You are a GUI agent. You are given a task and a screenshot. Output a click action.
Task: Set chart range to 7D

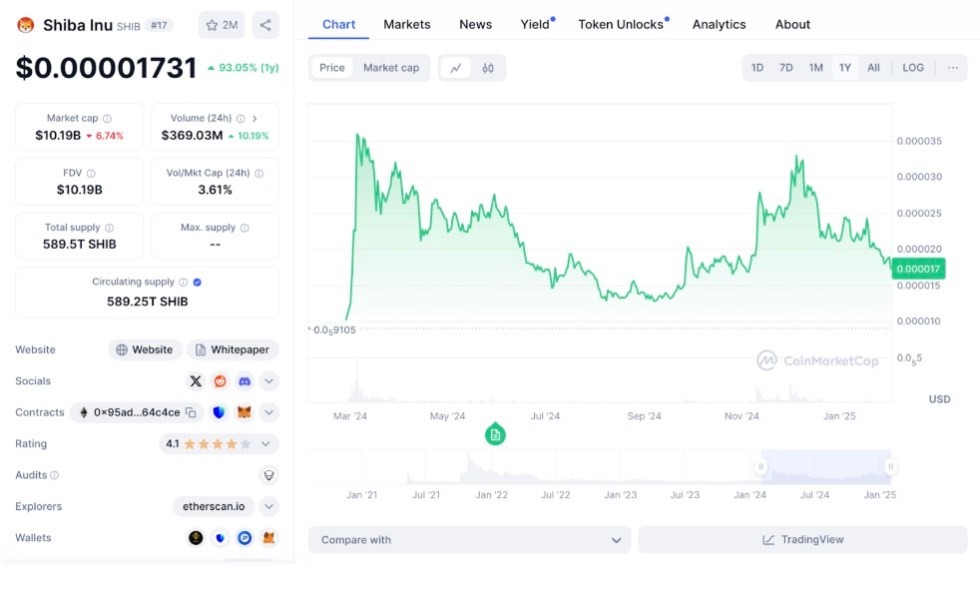pyautogui.click(x=786, y=68)
